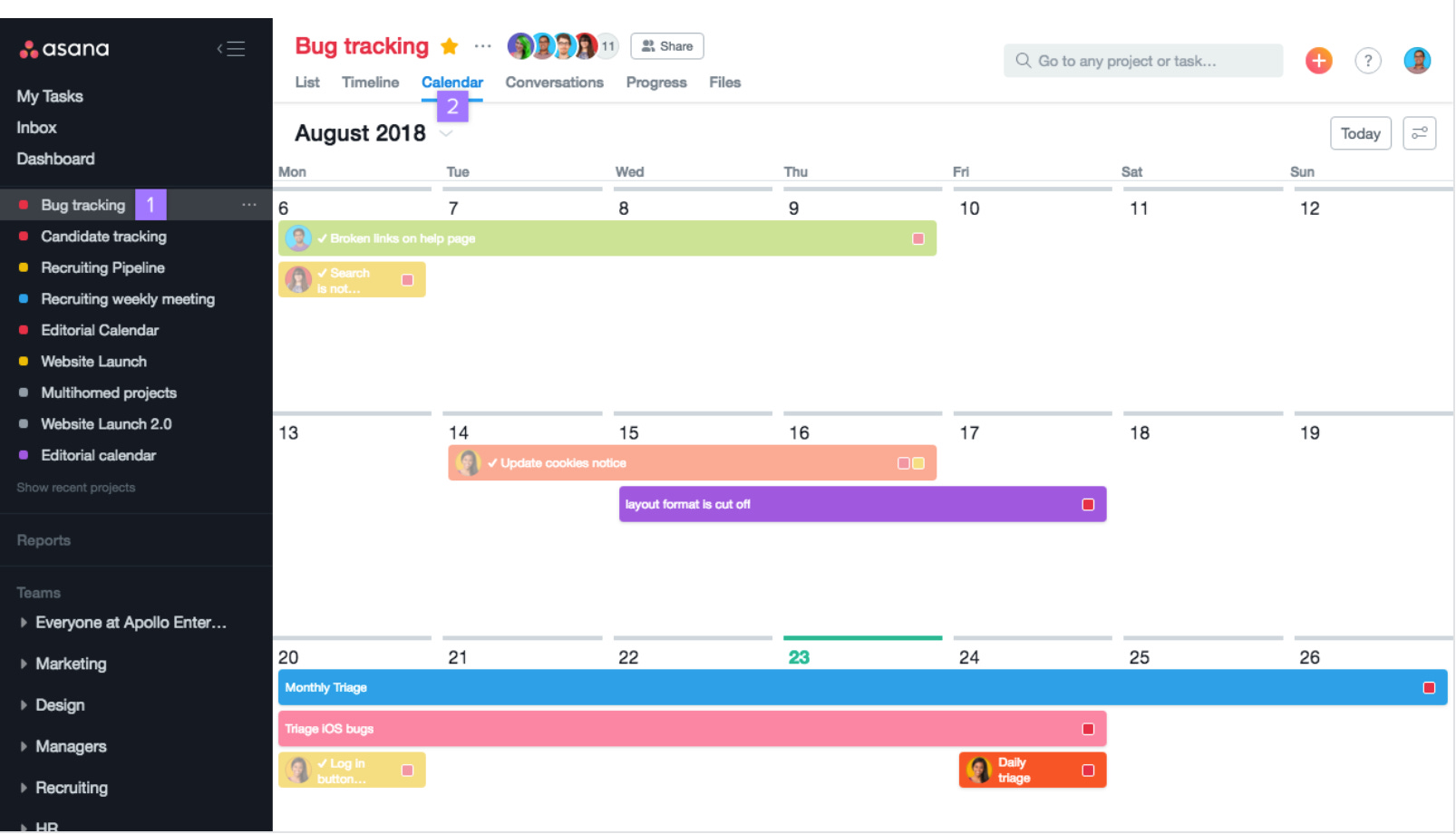This screenshot has height=834, width=1456.
Task: Open the Daily triage task card
Action: tap(1033, 770)
